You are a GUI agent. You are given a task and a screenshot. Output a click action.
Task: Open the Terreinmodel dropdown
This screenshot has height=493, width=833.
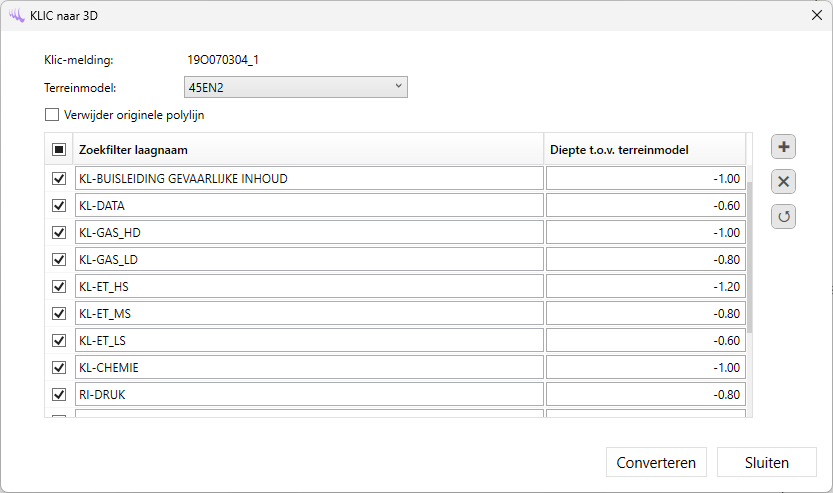pos(296,87)
